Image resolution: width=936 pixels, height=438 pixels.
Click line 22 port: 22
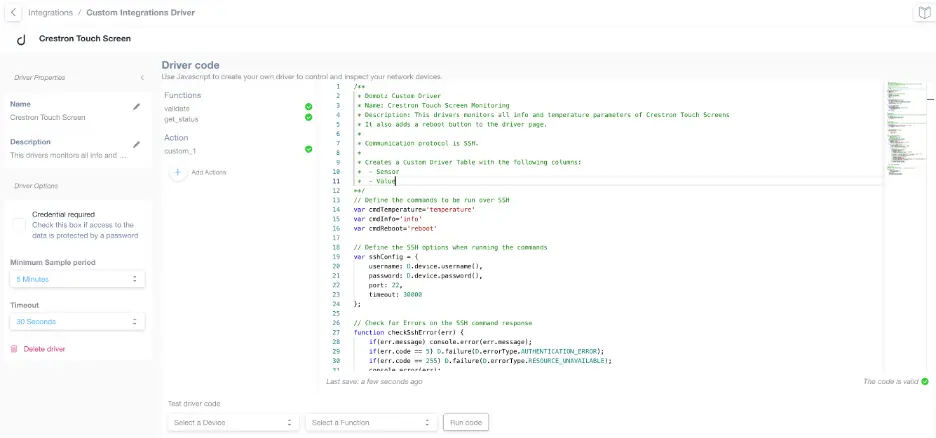(386, 285)
